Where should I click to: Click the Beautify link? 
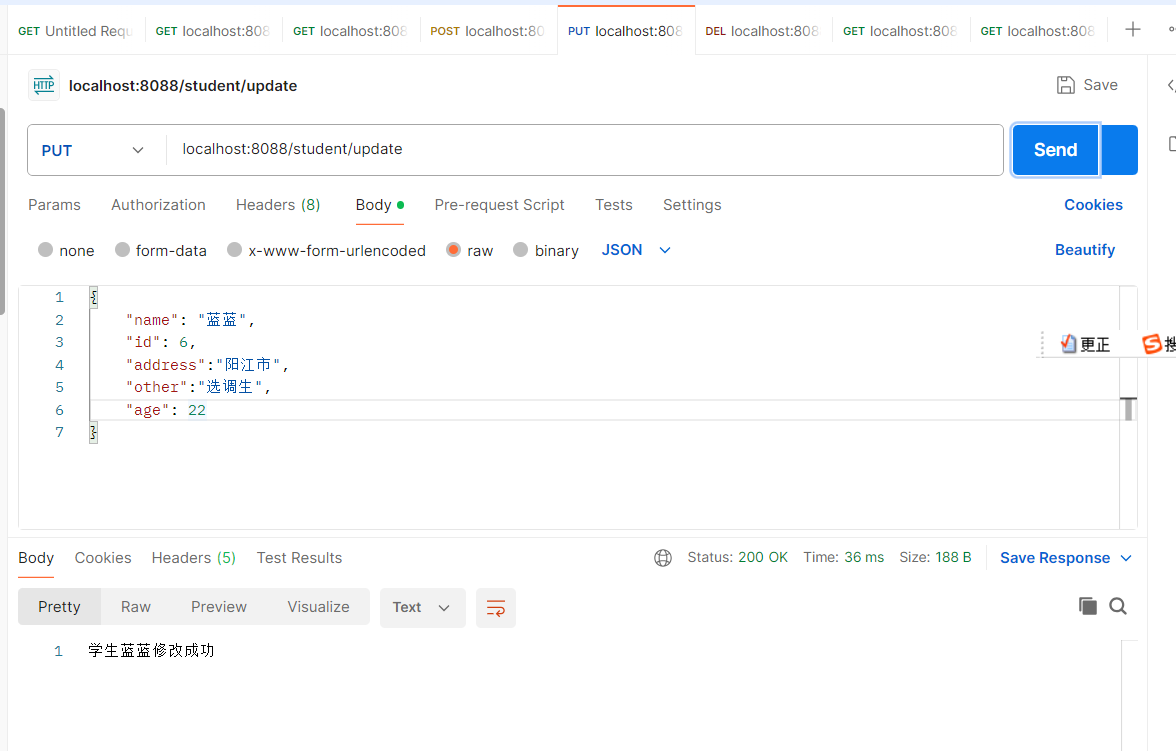point(1085,250)
